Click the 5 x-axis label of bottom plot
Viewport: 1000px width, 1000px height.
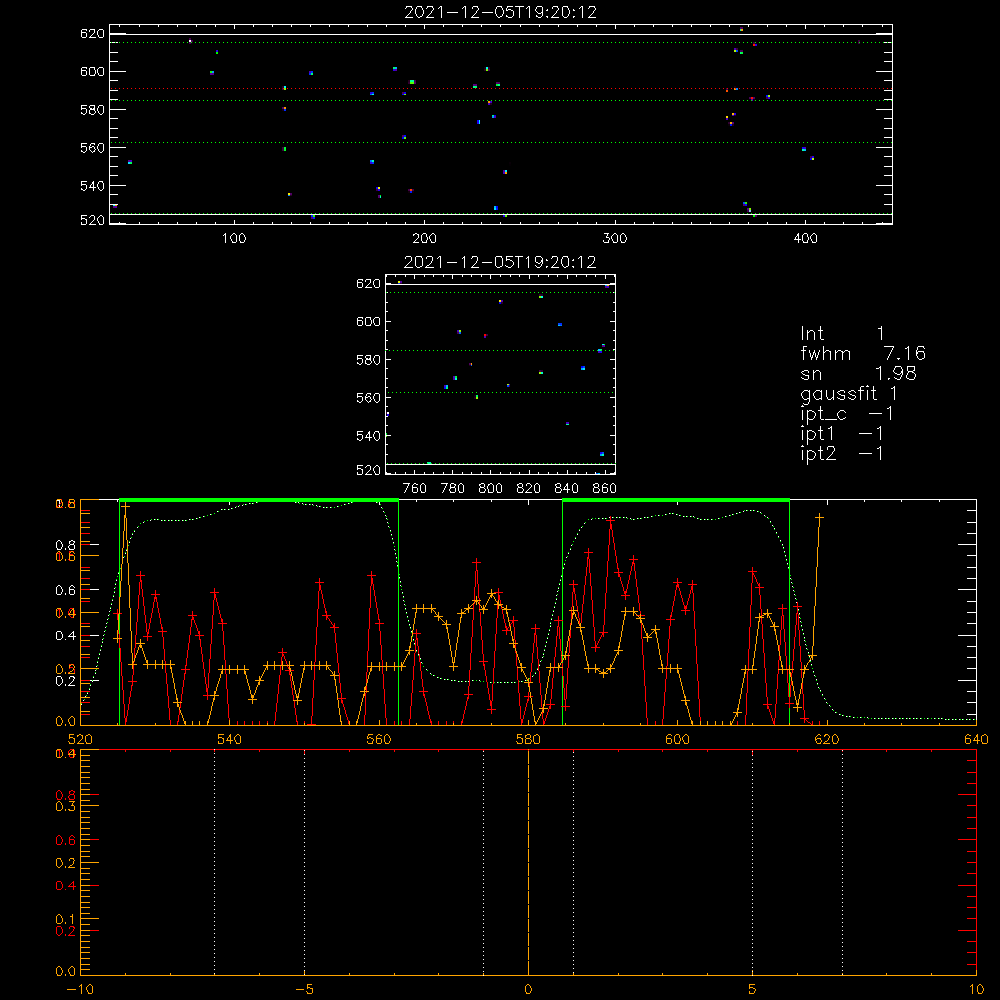753,989
